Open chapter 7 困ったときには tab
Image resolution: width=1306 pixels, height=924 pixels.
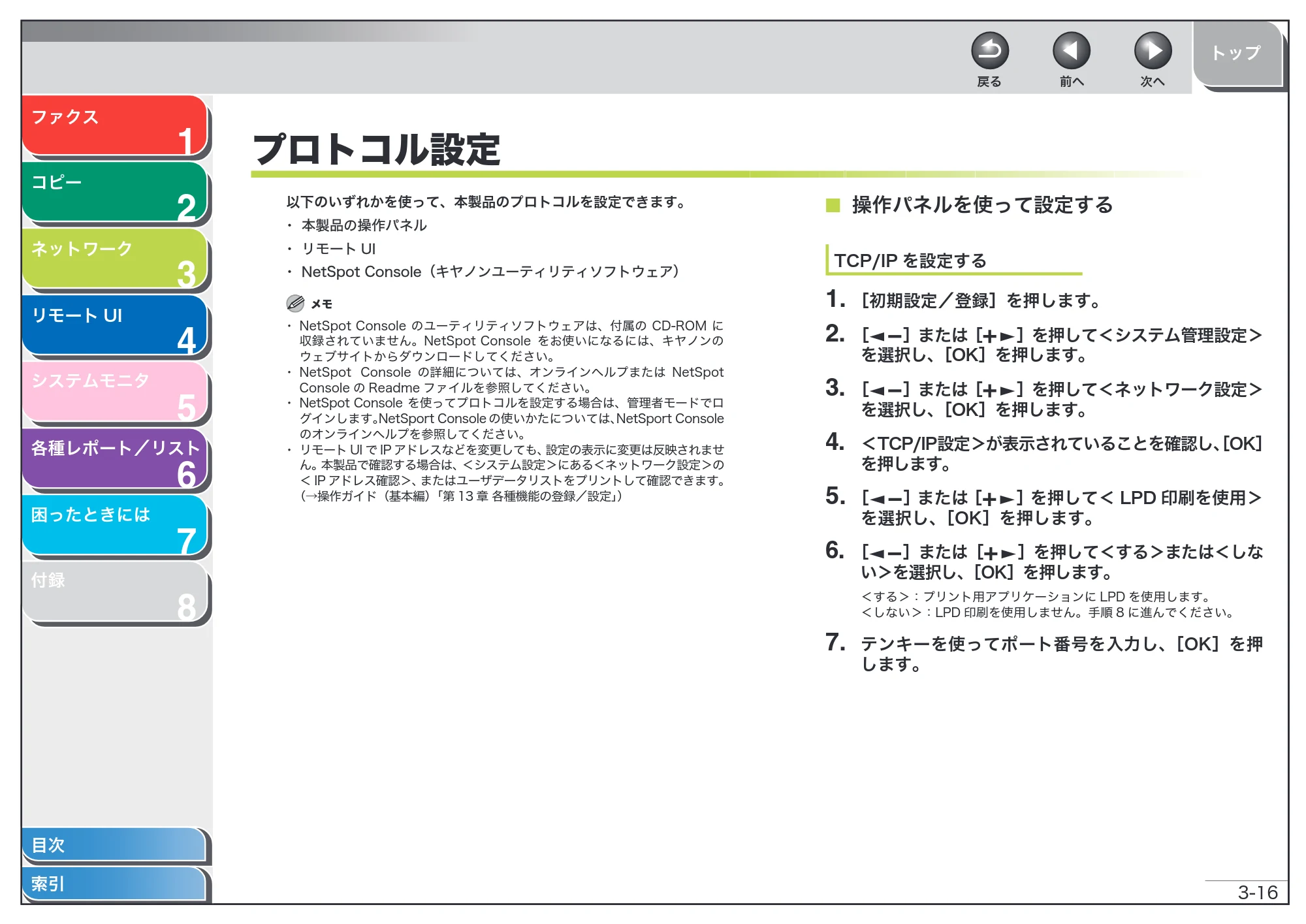pos(114,525)
